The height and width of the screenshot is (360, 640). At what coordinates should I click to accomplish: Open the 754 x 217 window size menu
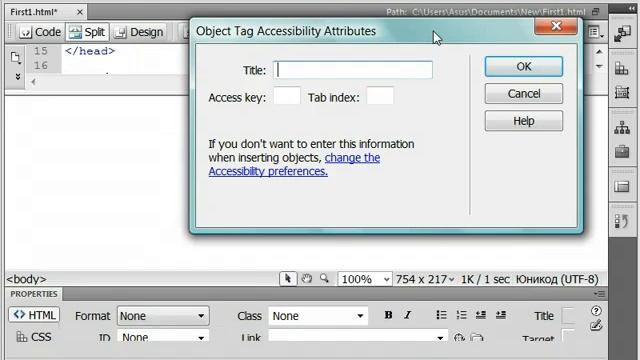tap(425, 279)
